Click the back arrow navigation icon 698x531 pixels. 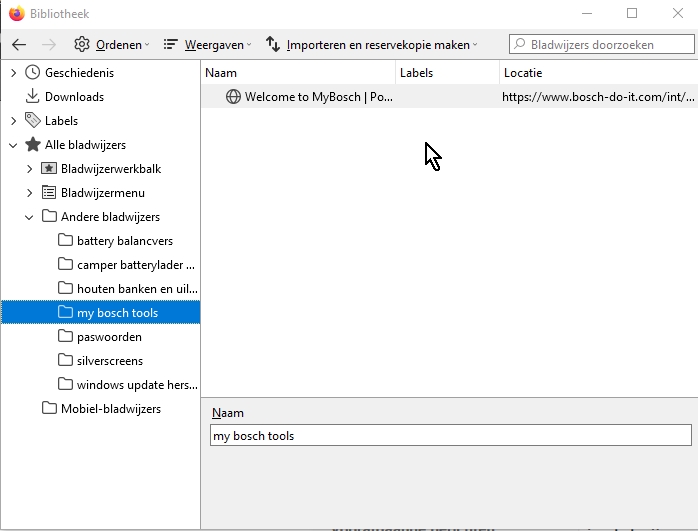pos(19,44)
